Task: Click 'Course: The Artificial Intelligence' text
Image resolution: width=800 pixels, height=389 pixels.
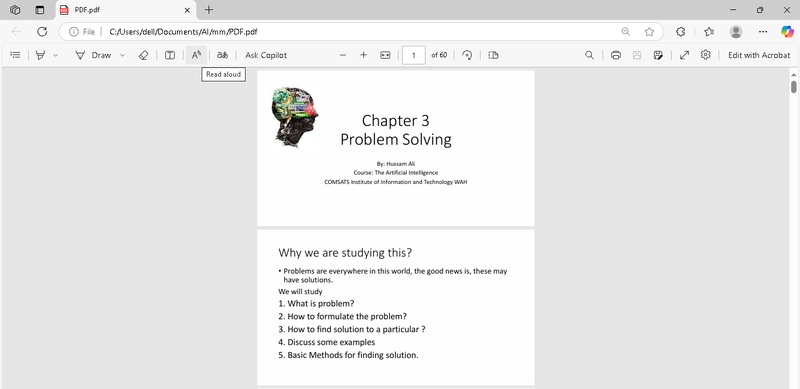Action: click(x=396, y=173)
